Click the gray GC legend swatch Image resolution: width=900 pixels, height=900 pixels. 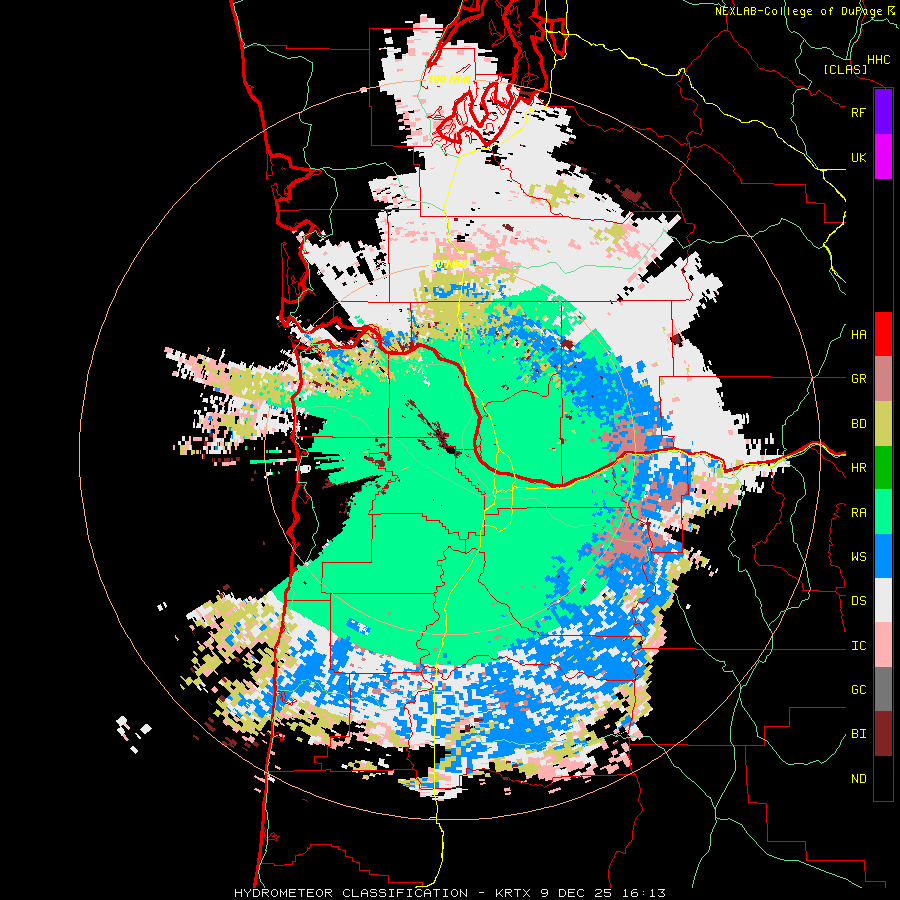(883, 689)
